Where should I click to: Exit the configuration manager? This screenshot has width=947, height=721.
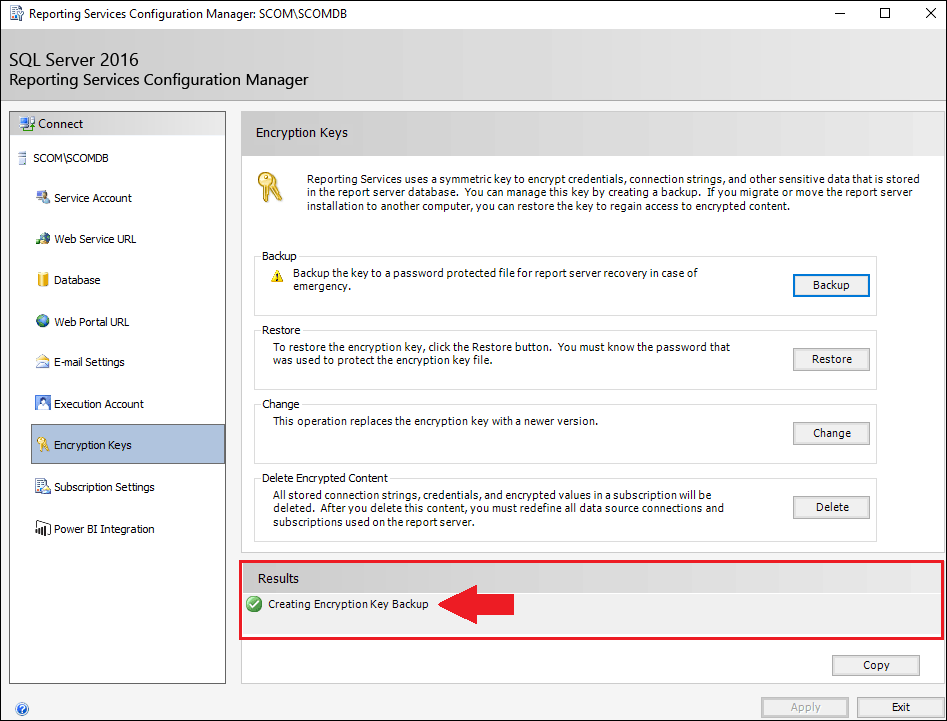900,707
